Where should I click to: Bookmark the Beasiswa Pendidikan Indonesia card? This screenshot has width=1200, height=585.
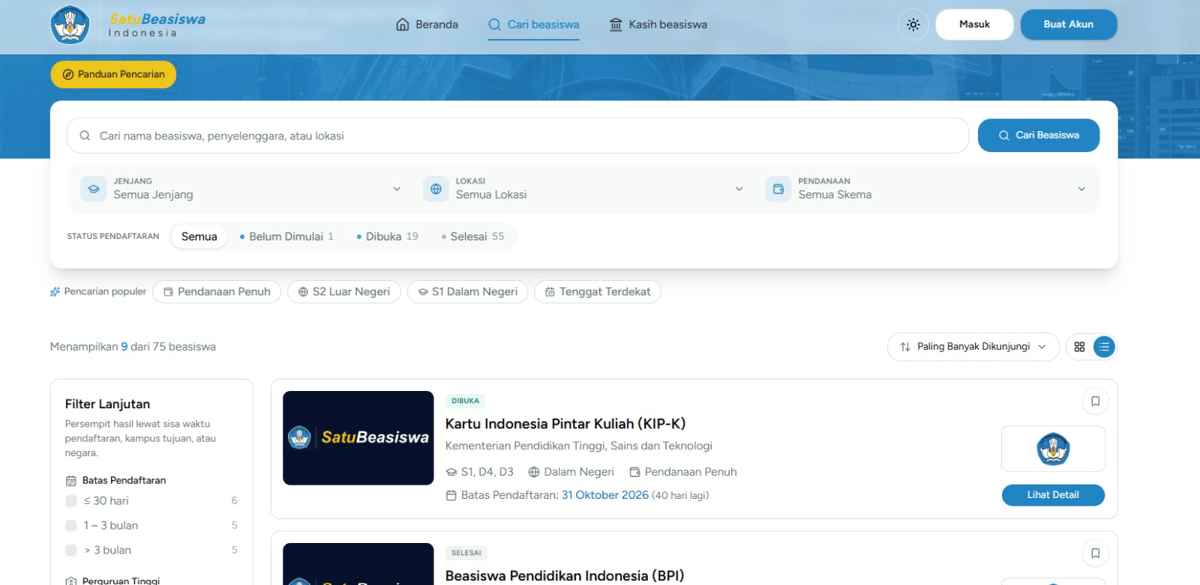pyautogui.click(x=1095, y=553)
